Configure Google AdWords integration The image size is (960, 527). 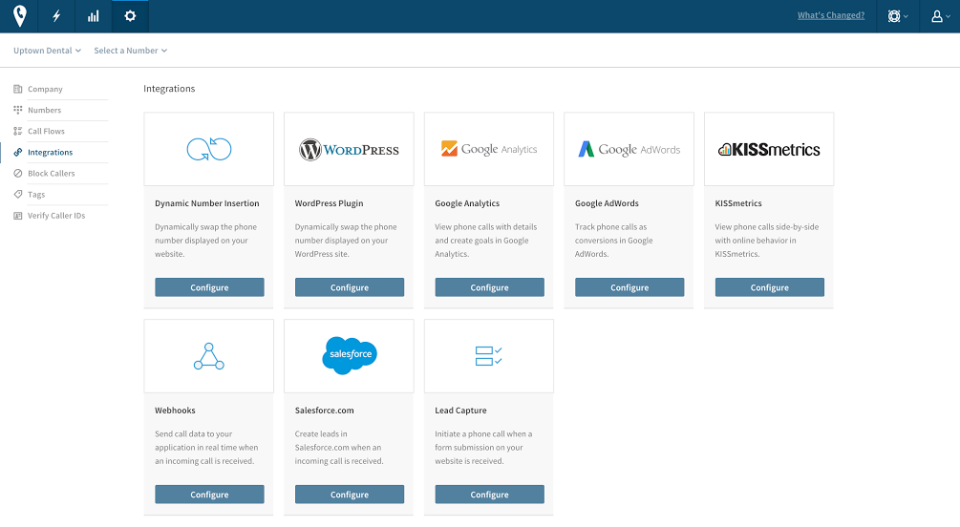[629, 287]
